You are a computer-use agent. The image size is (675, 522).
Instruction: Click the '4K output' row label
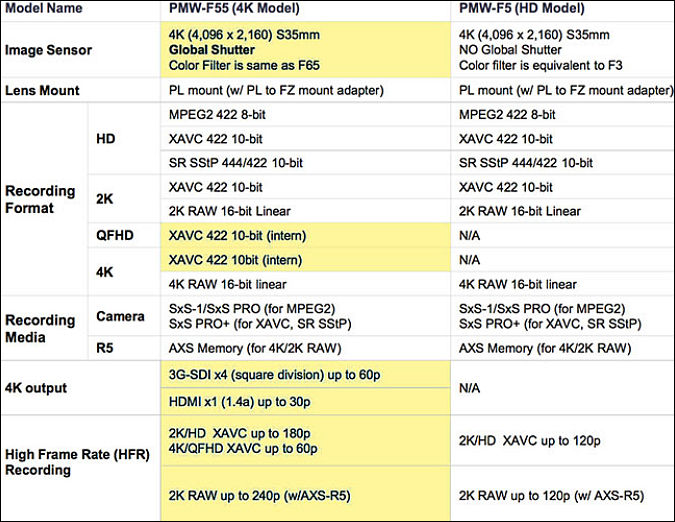(x=36, y=388)
